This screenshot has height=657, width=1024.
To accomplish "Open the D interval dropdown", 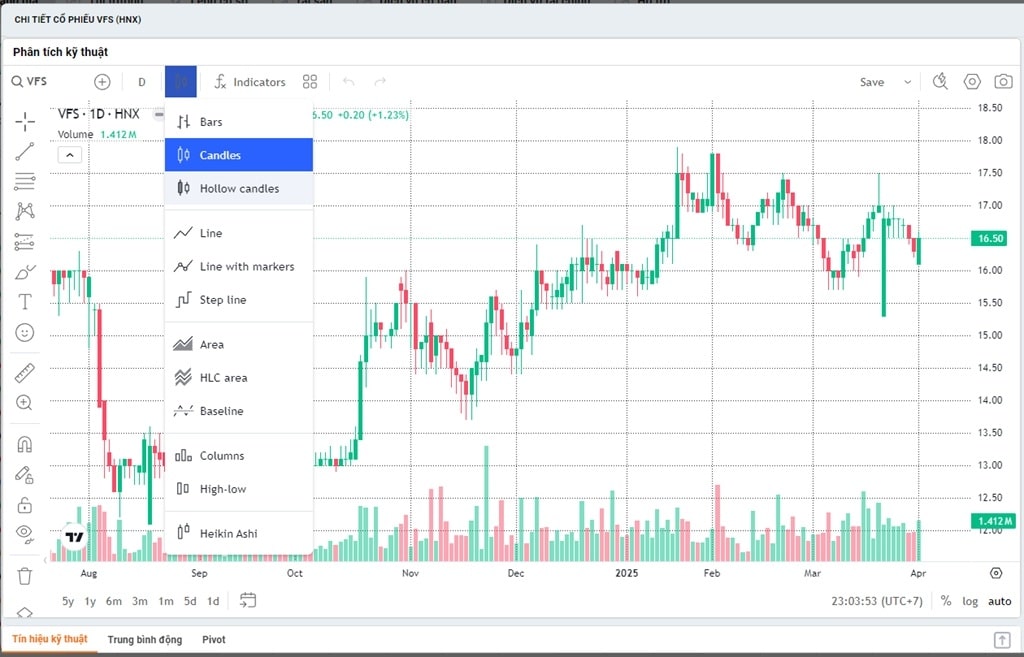I will tap(142, 82).
